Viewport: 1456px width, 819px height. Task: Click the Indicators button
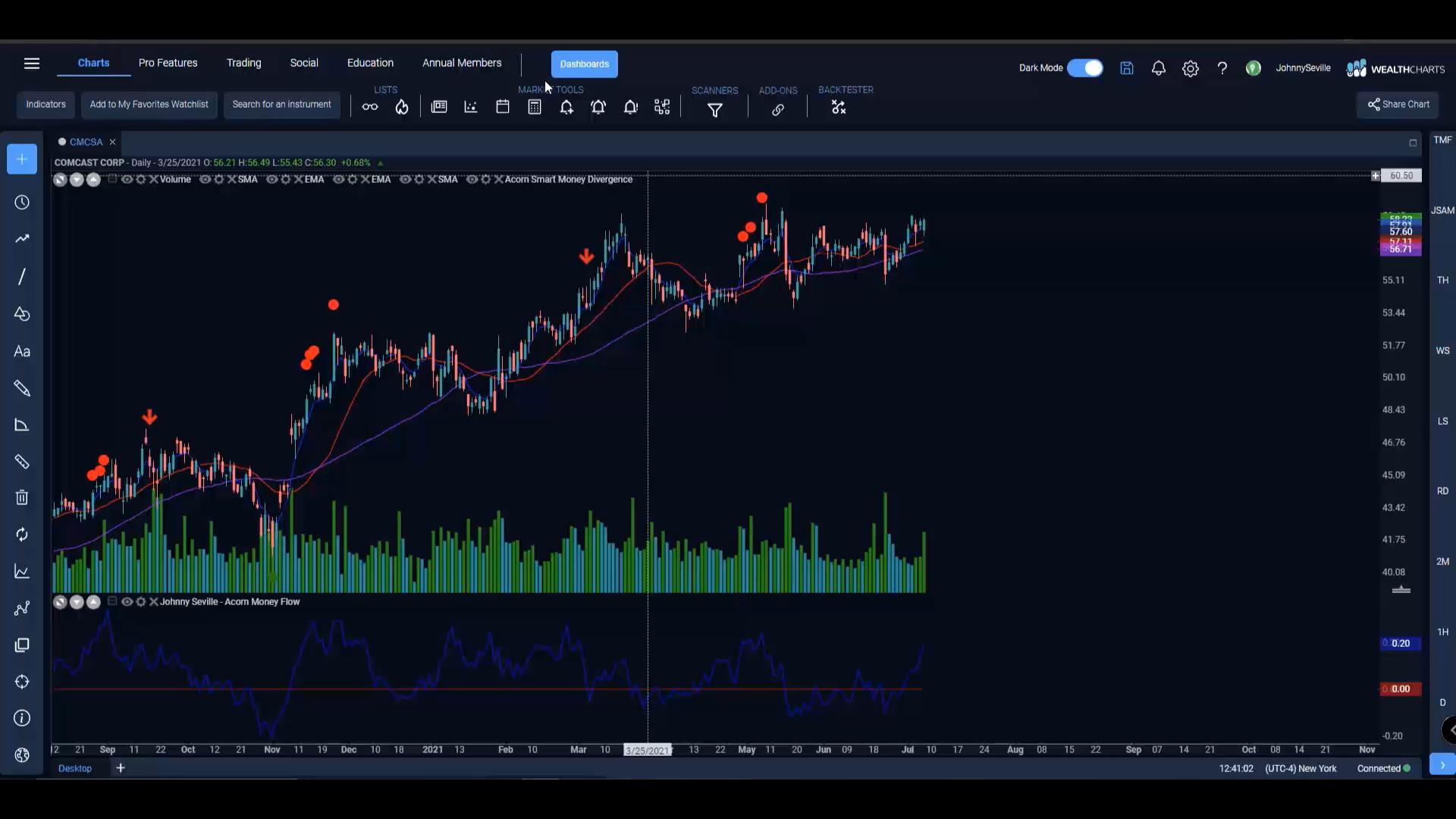(45, 105)
